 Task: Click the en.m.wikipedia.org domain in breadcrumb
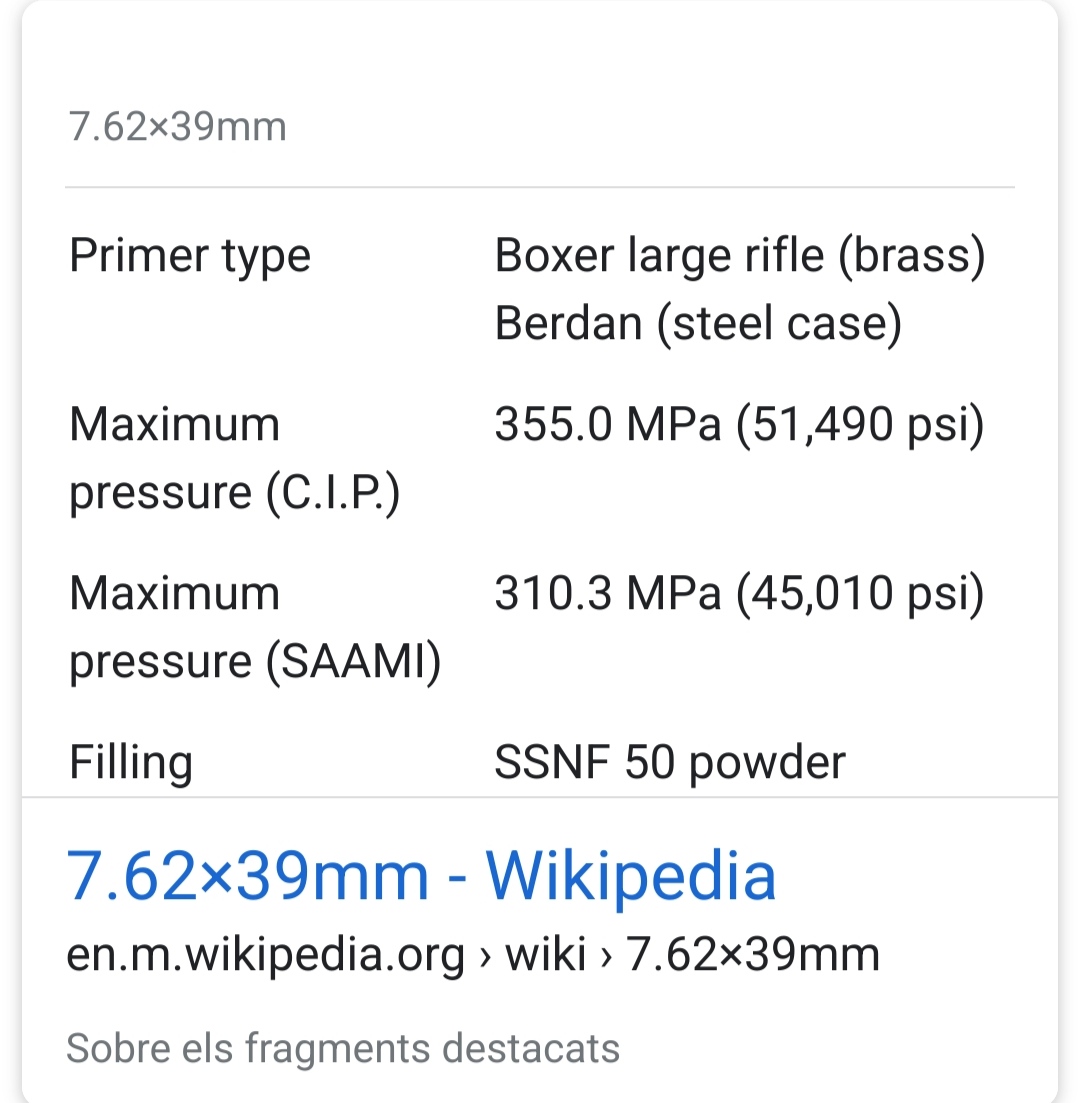[x=265, y=955]
